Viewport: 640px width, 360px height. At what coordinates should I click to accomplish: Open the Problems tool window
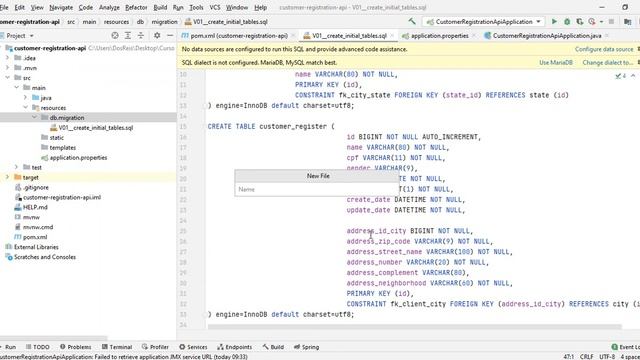[76, 347]
